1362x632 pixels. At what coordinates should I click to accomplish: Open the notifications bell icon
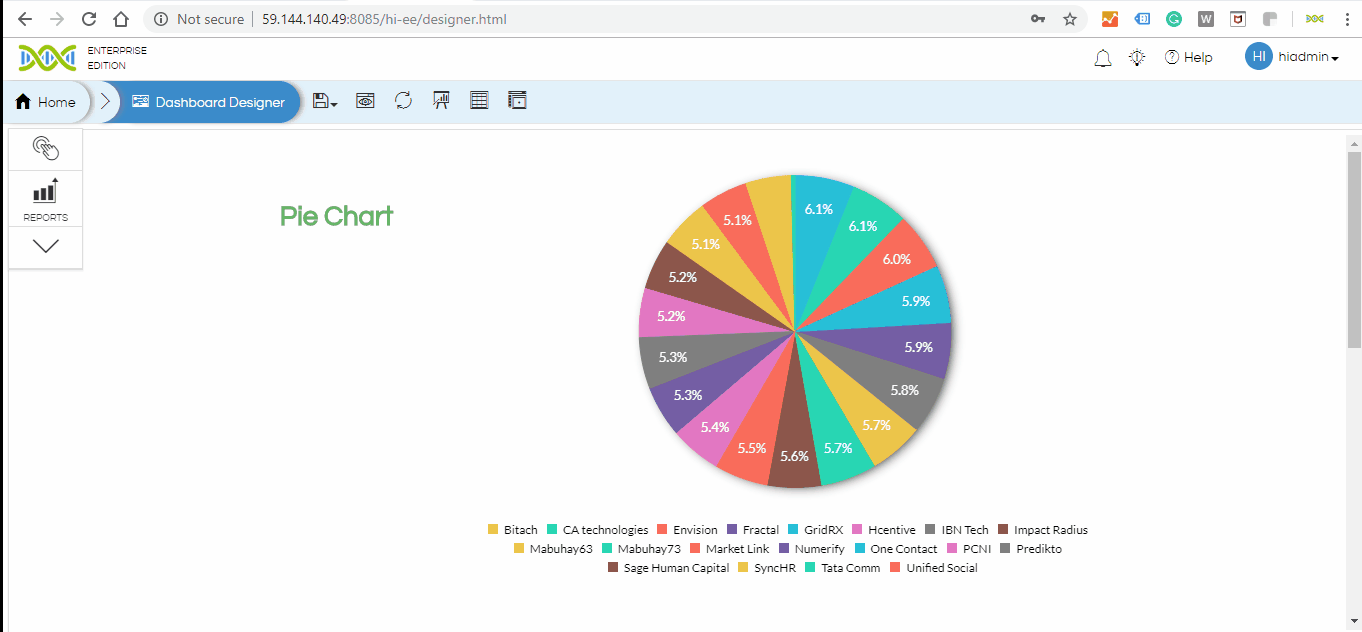tap(1103, 58)
